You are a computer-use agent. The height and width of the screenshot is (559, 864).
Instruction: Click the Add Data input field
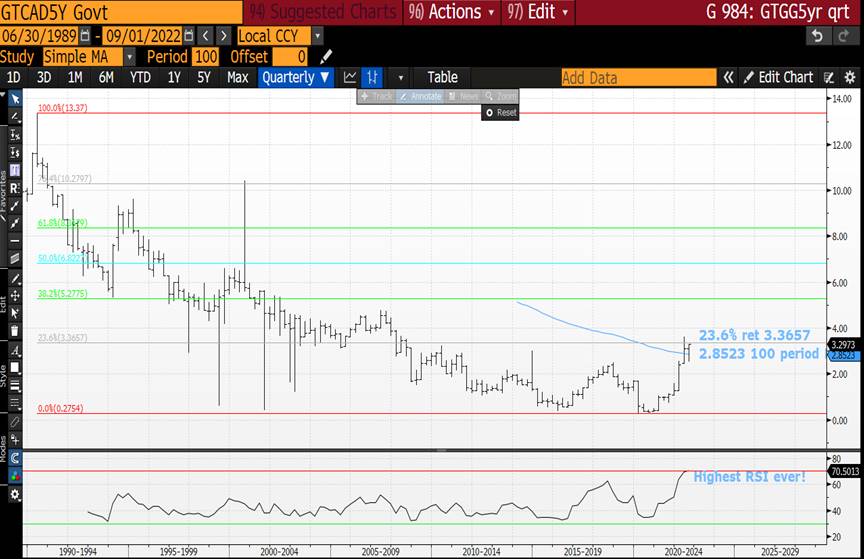tap(638, 77)
